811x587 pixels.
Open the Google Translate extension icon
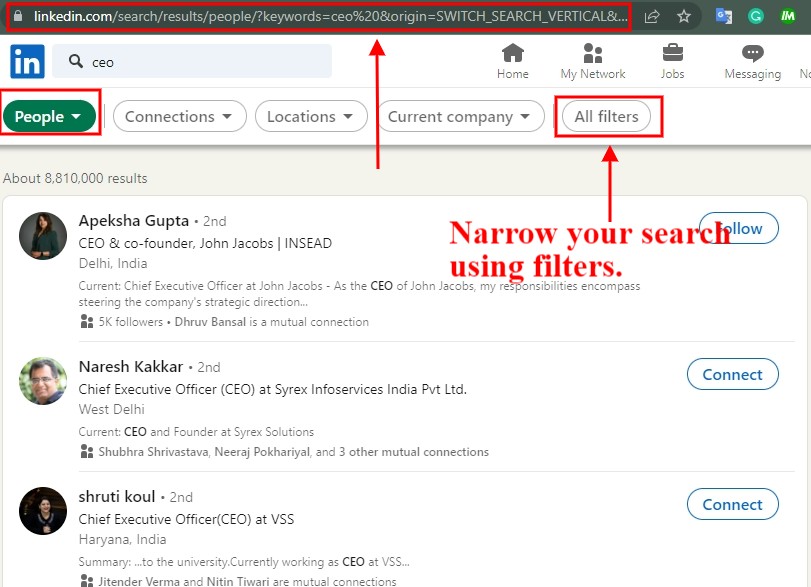pos(723,16)
